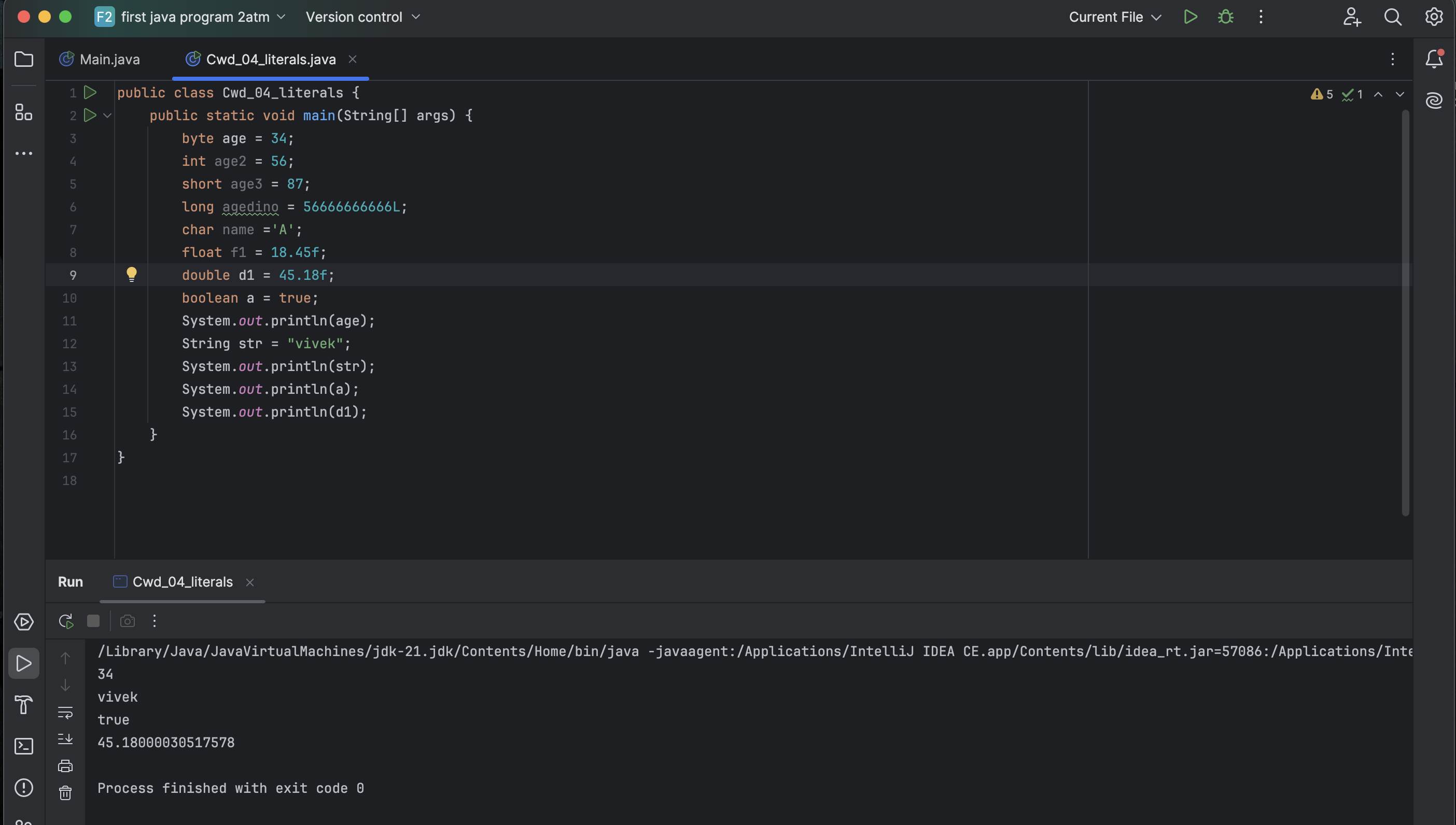This screenshot has height=825, width=1456.
Task: Open the Build tool window via hammer icon
Action: [24, 705]
